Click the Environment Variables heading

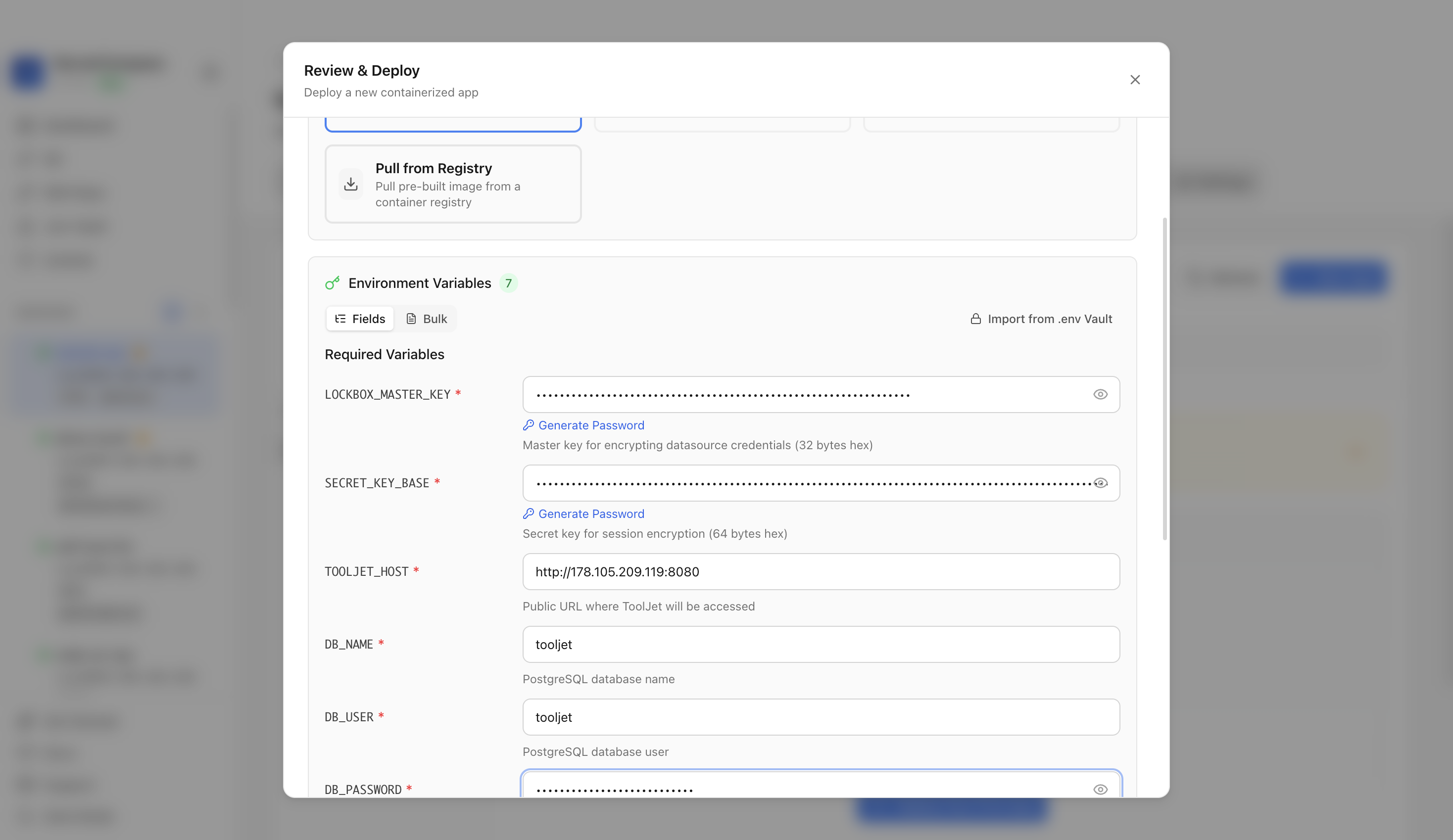[x=420, y=283]
